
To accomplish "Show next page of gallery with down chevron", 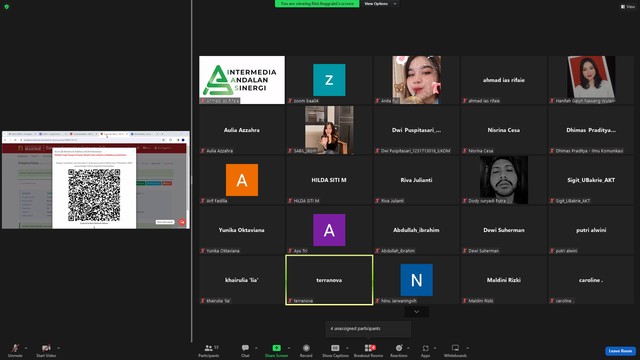I will [416, 312].
